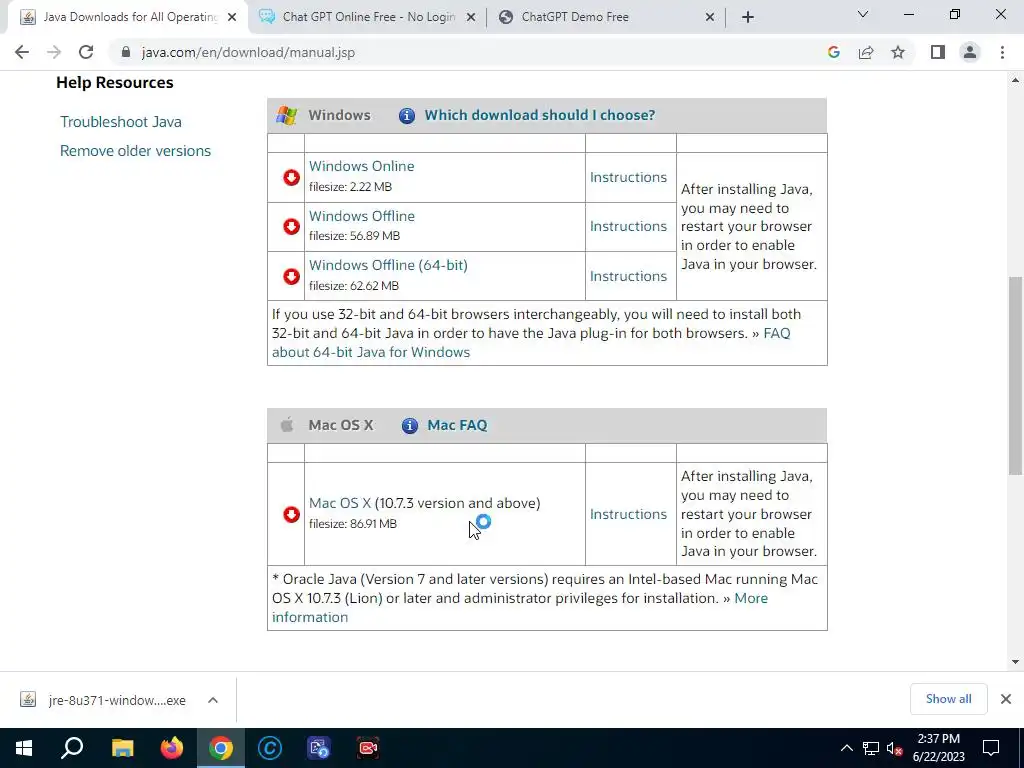Reload the Java download page

coord(86,52)
